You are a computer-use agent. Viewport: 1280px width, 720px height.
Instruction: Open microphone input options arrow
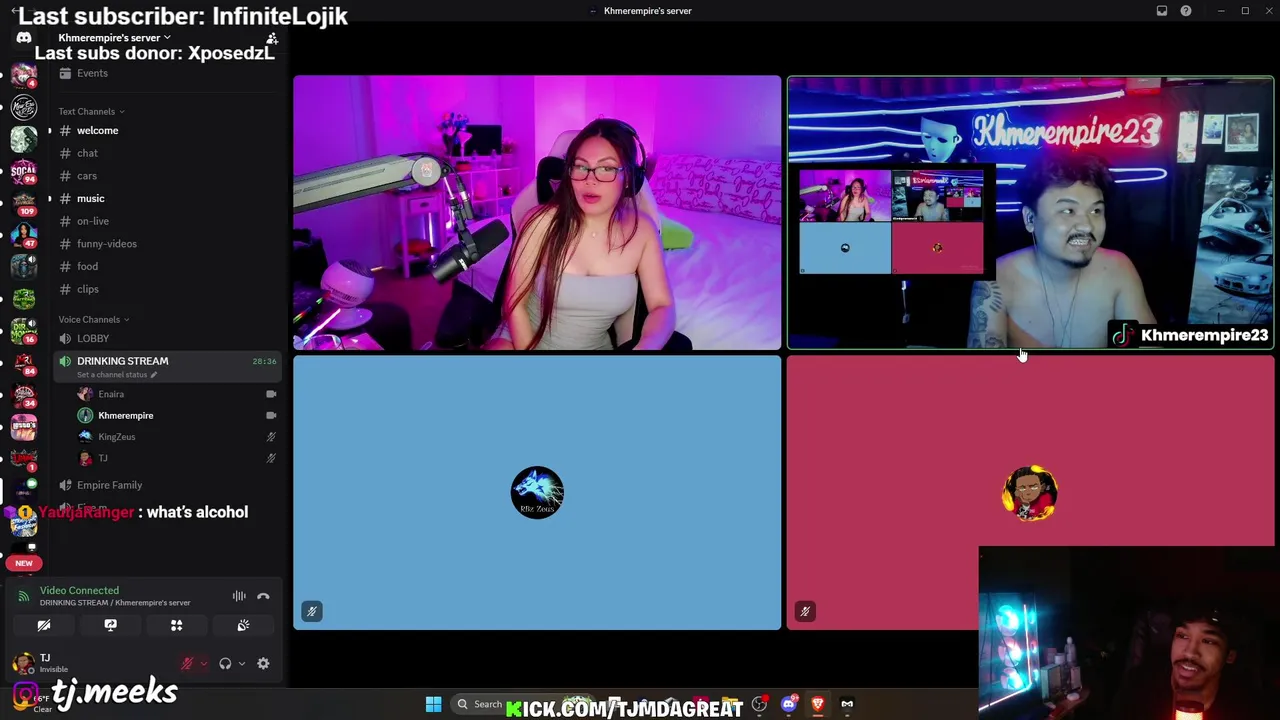pyautogui.click(x=204, y=663)
